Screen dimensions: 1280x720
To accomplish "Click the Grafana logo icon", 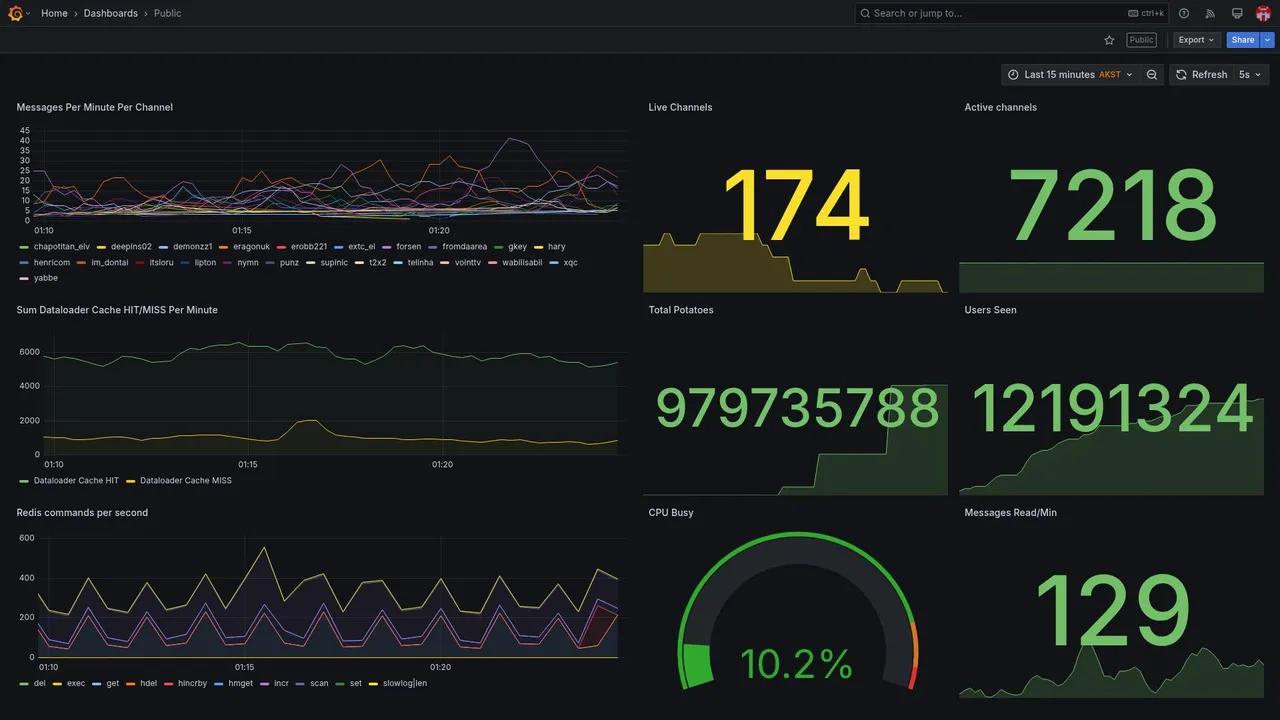I will coord(15,13).
